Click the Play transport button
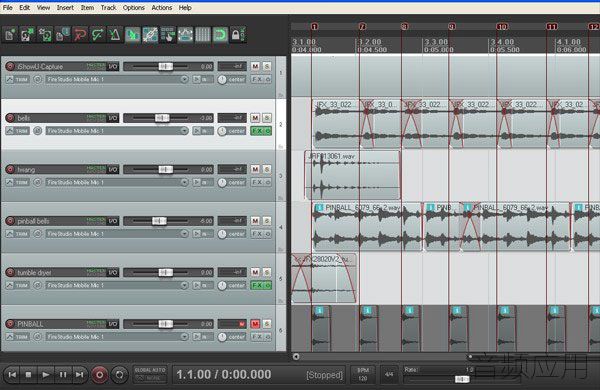 pyautogui.click(x=46, y=374)
